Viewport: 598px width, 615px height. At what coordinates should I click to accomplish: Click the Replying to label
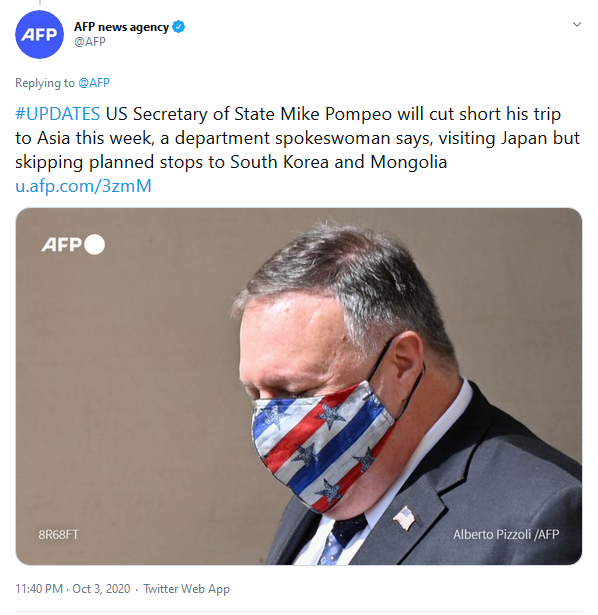pos(45,83)
